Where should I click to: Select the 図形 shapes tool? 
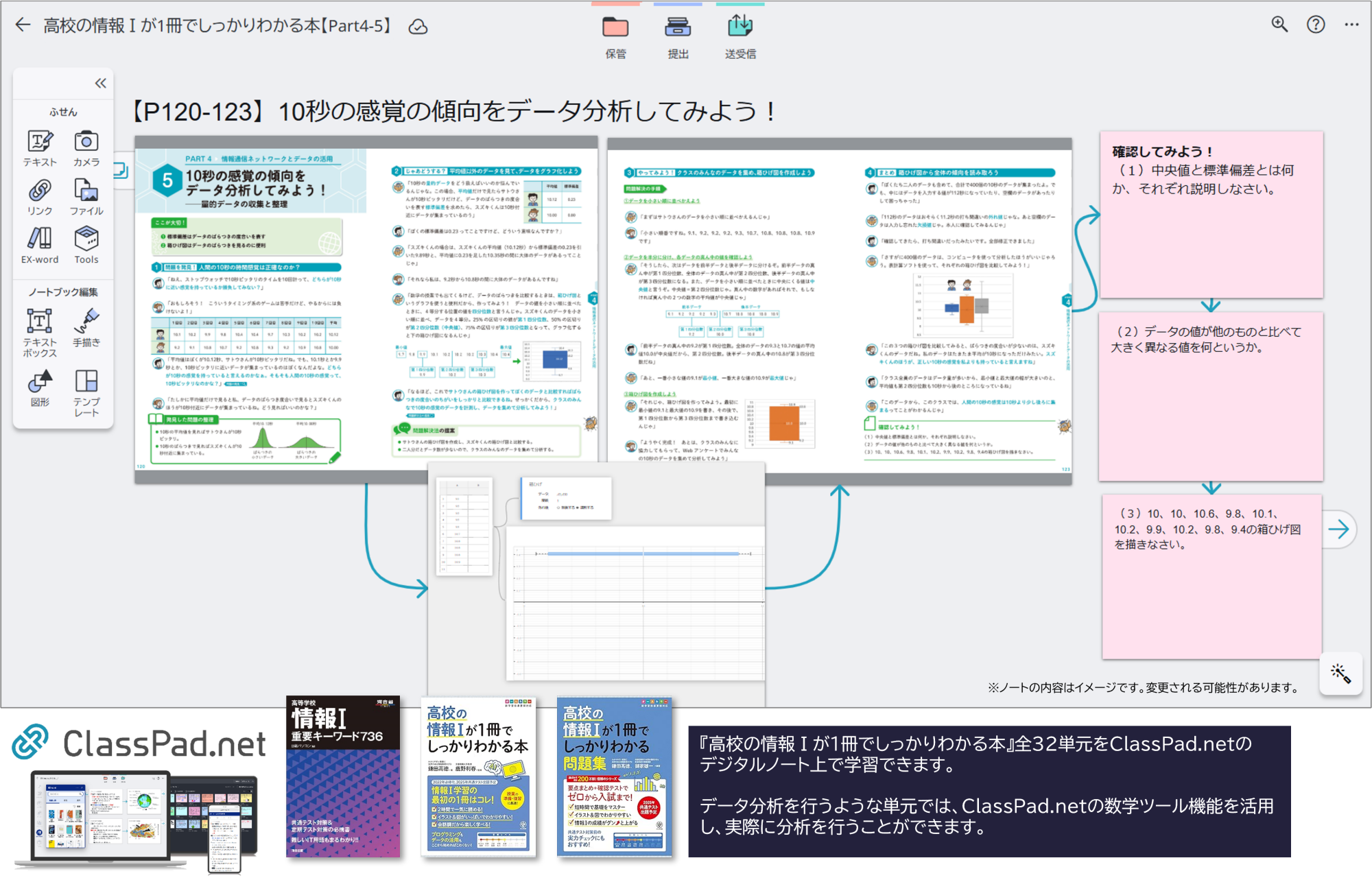[40, 388]
